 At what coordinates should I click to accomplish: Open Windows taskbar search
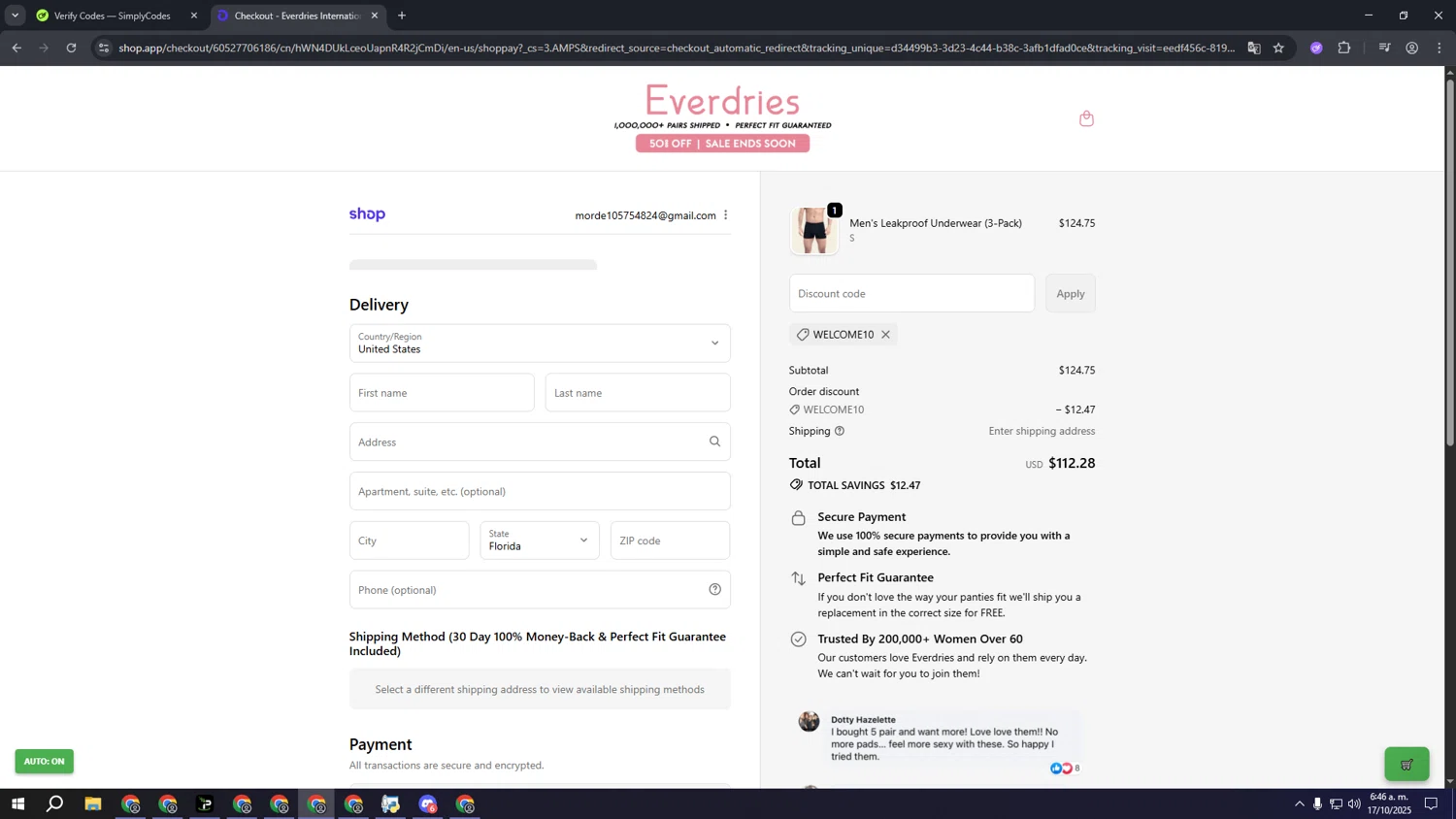pos(55,803)
